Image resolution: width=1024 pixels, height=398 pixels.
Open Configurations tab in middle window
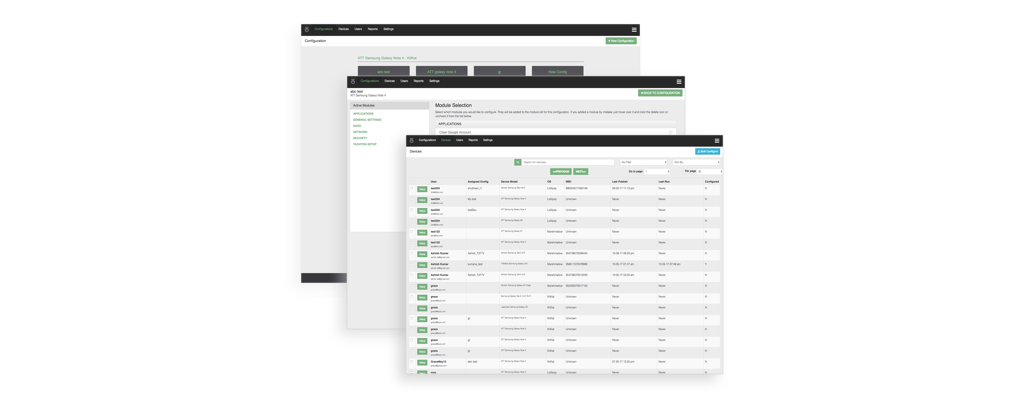click(370, 82)
